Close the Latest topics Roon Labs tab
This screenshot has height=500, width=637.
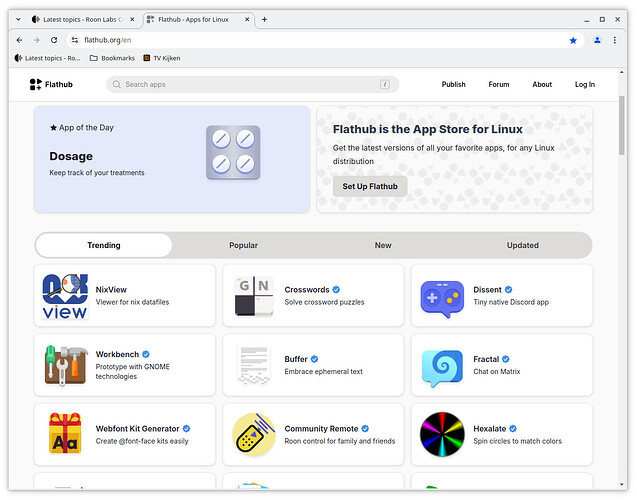coord(132,19)
